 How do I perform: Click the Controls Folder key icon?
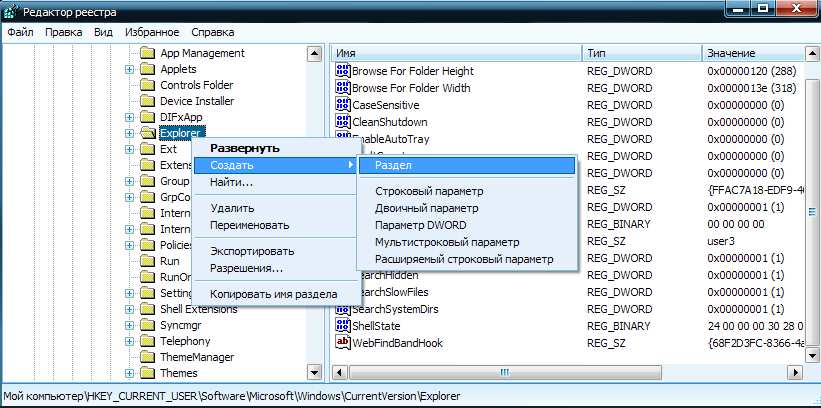[x=147, y=85]
